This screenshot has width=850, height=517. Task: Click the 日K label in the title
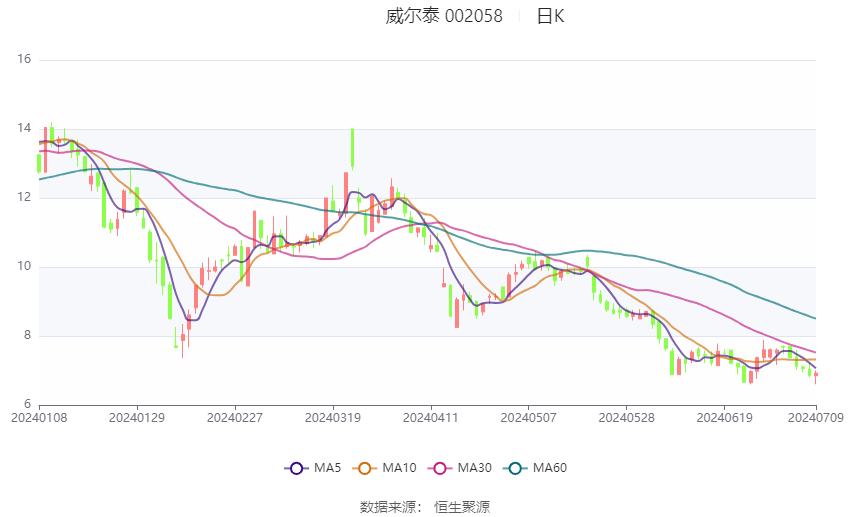[x=550, y=16]
